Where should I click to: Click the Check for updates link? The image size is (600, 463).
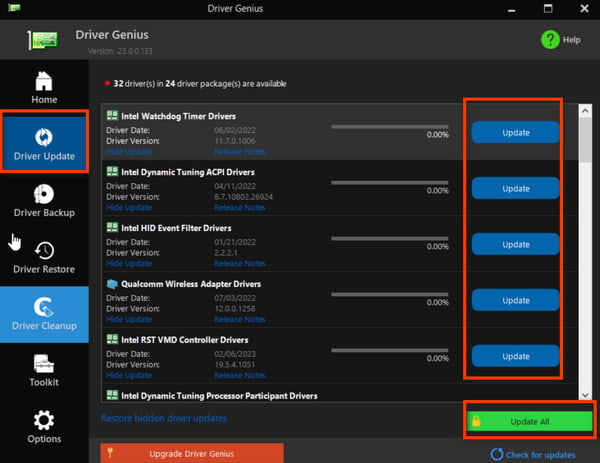(x=540, y=455)
